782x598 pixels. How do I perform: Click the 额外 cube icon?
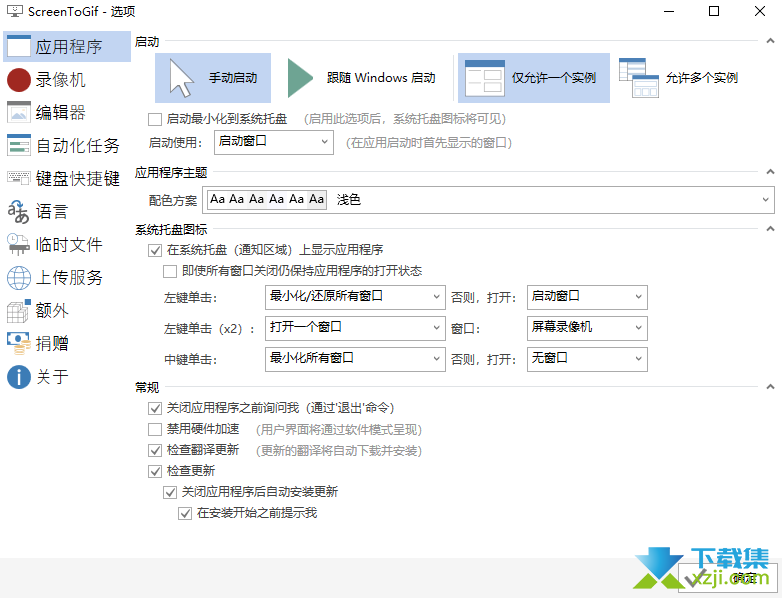pos(19,310)
